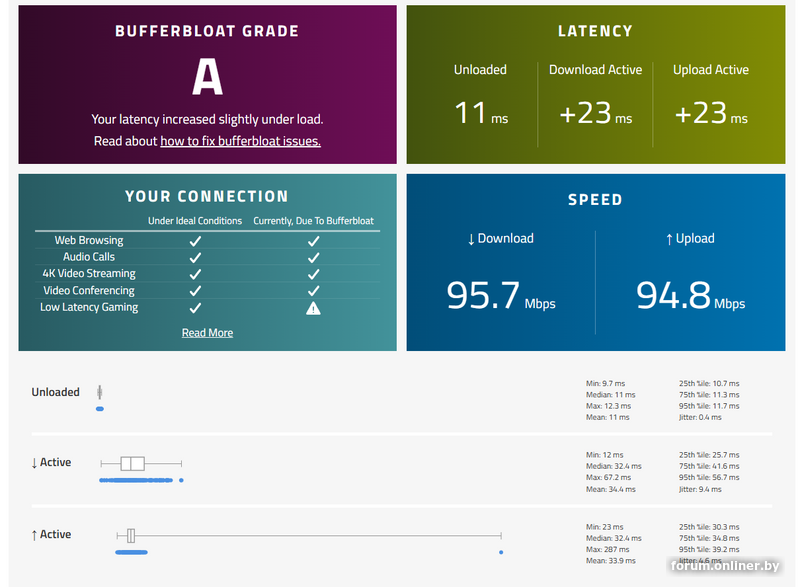Click Audio Calls checkmark under Ideal Conditions
The image size is (800, 587).
point(195,258)
